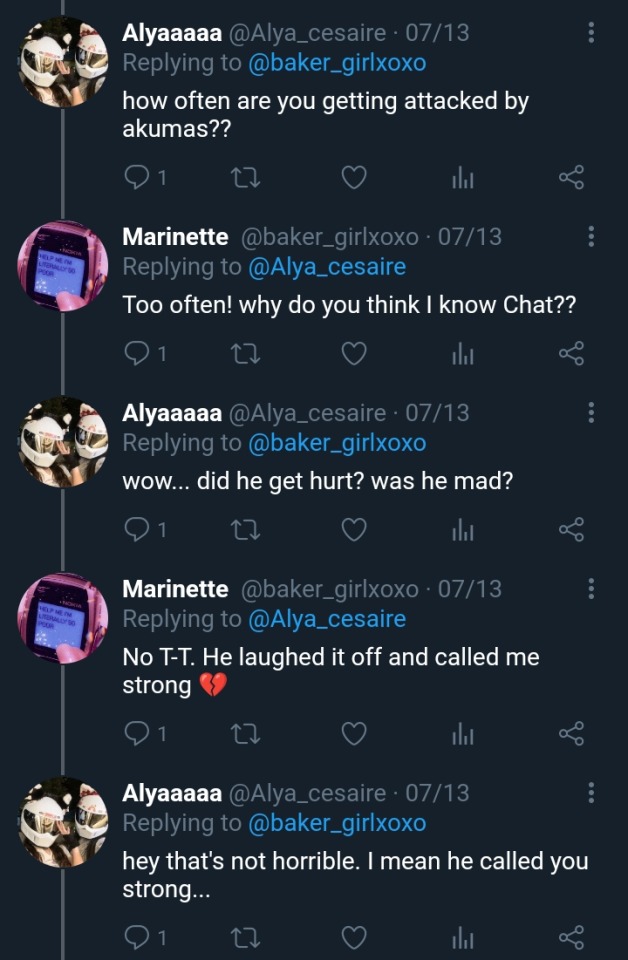Open Alya's avatar on "did he get hurt" tweet
This screenshot has width=628, height=960.
pos(63,442)
